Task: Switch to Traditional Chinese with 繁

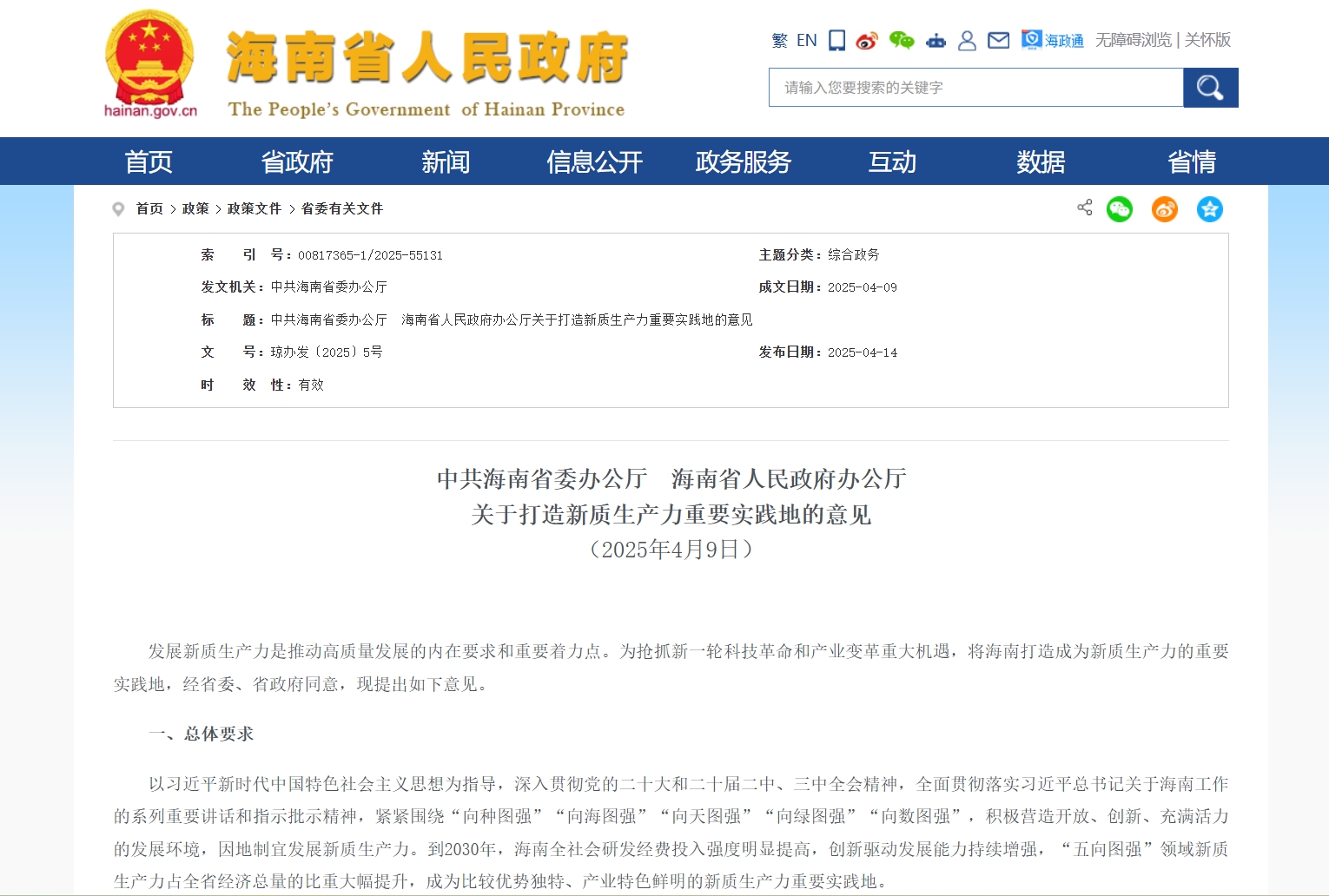Action: pos(779,40)
